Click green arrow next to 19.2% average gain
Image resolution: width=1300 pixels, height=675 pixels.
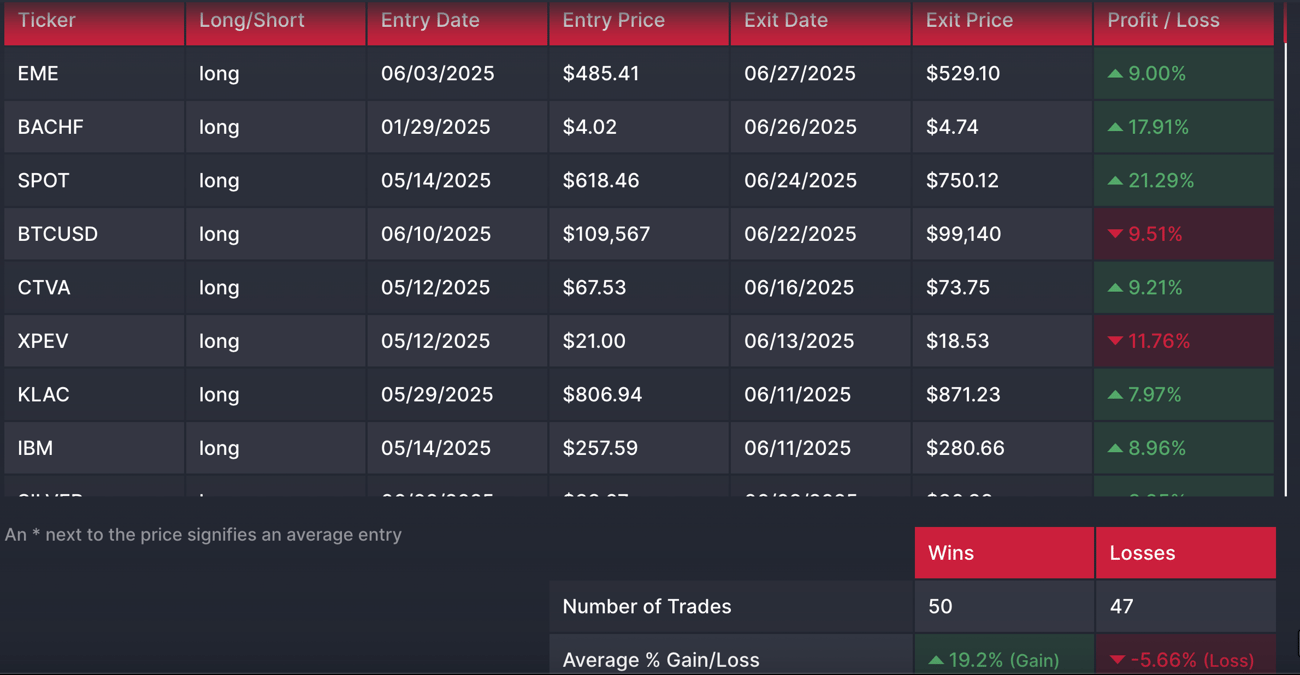click(x=935, y=660)
